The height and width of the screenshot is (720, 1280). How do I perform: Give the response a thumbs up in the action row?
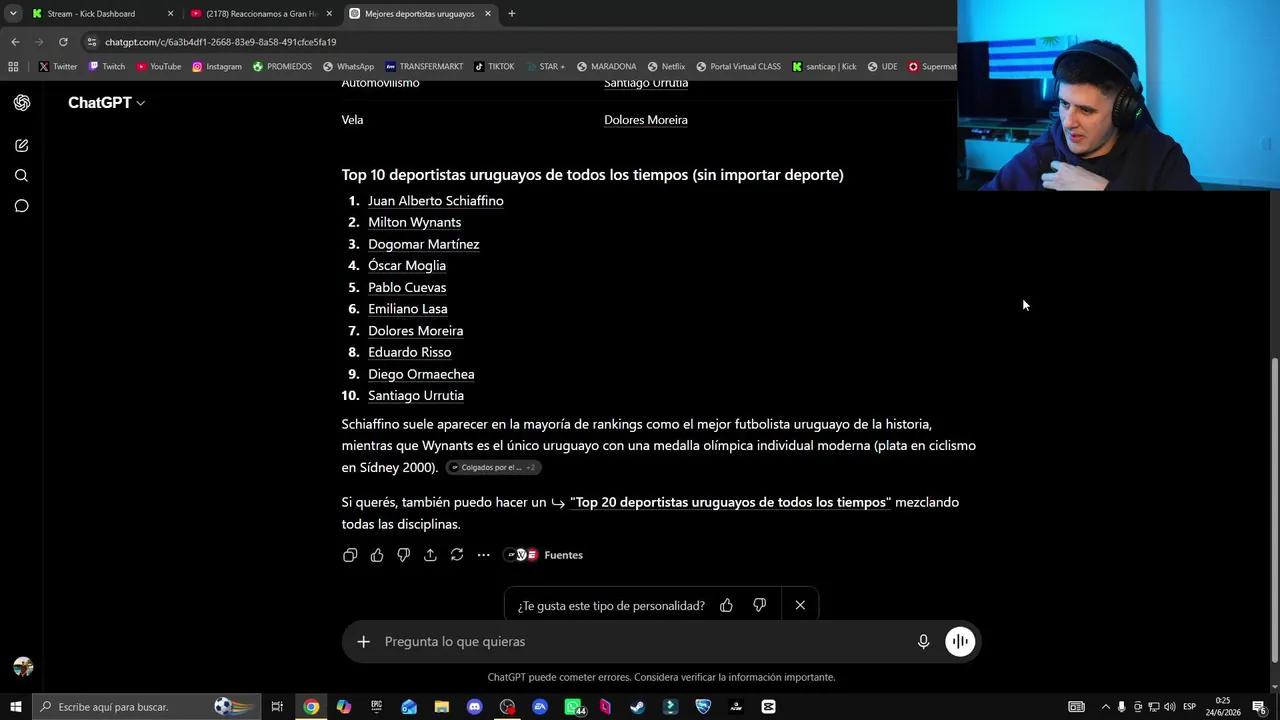tap(377, 555)
